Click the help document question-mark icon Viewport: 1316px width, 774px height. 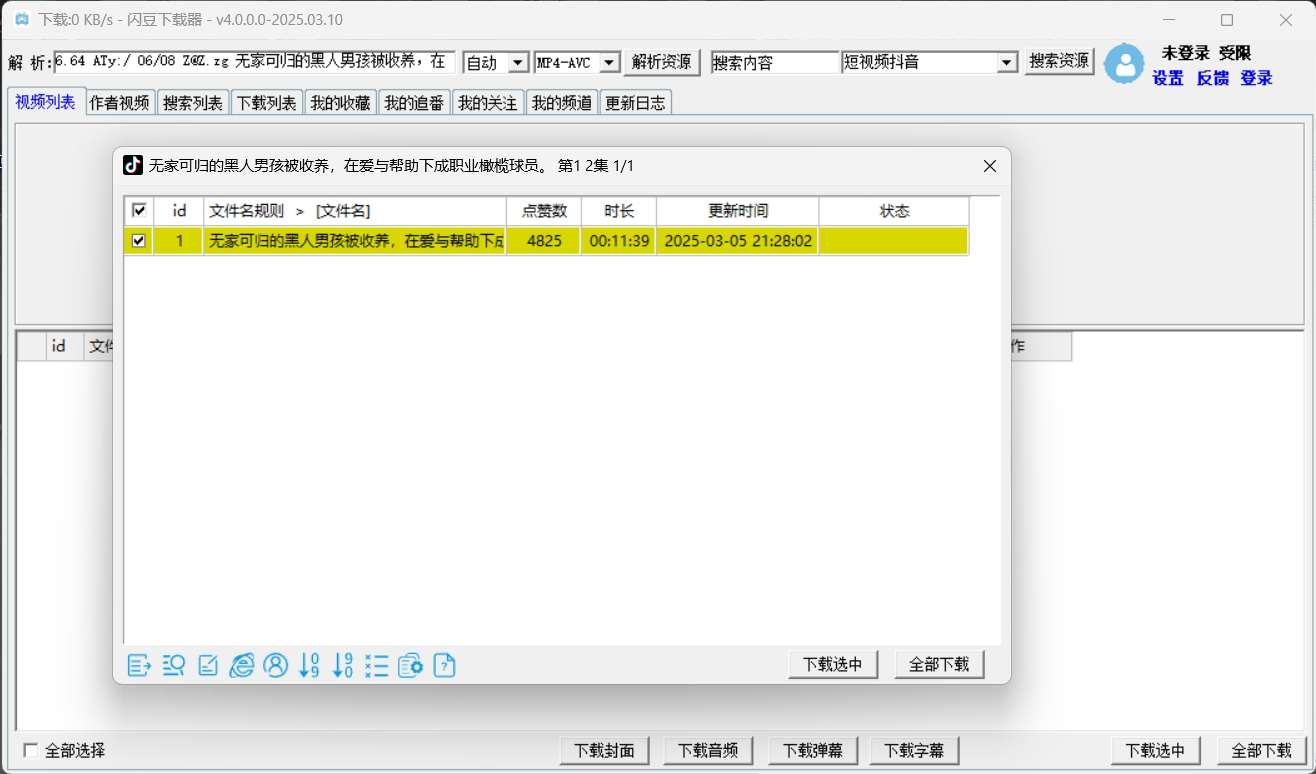pos(445,665)
